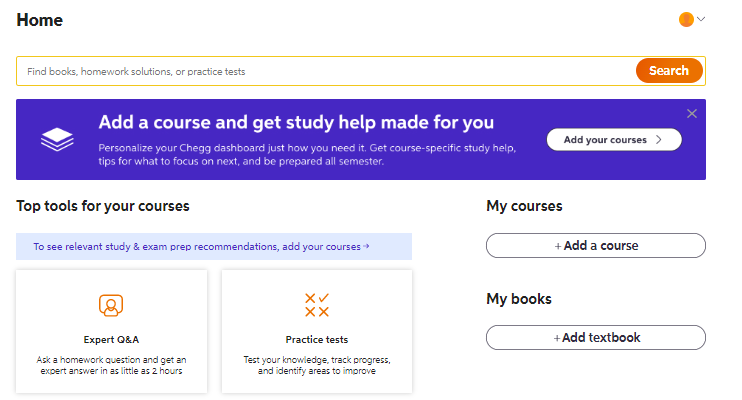Click the stacked books icon in banner

57,139
